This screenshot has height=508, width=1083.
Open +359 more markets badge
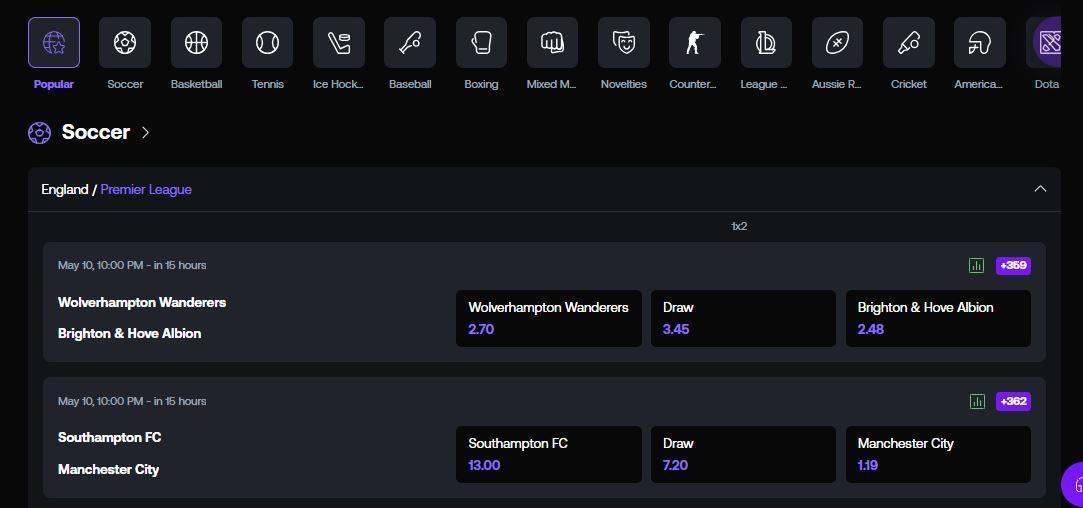[x=1013, y=265]
